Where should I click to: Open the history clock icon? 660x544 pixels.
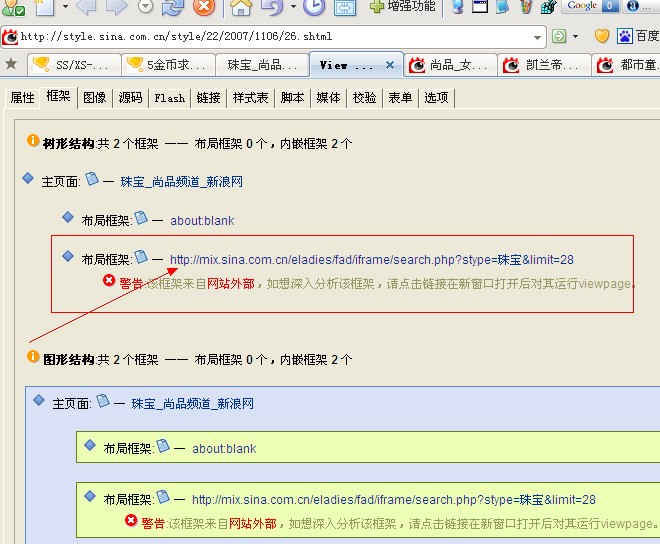(314, 6)
